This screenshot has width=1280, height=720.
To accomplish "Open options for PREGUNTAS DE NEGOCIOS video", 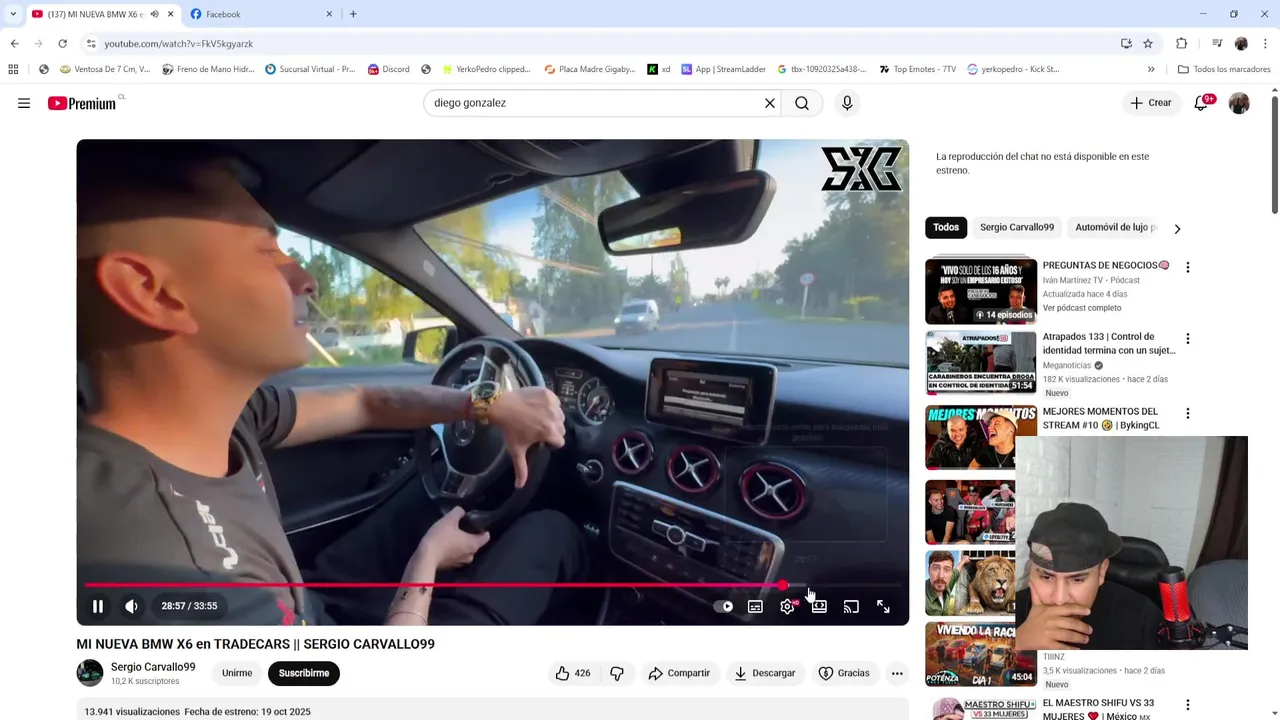I will pos(1187,268).
